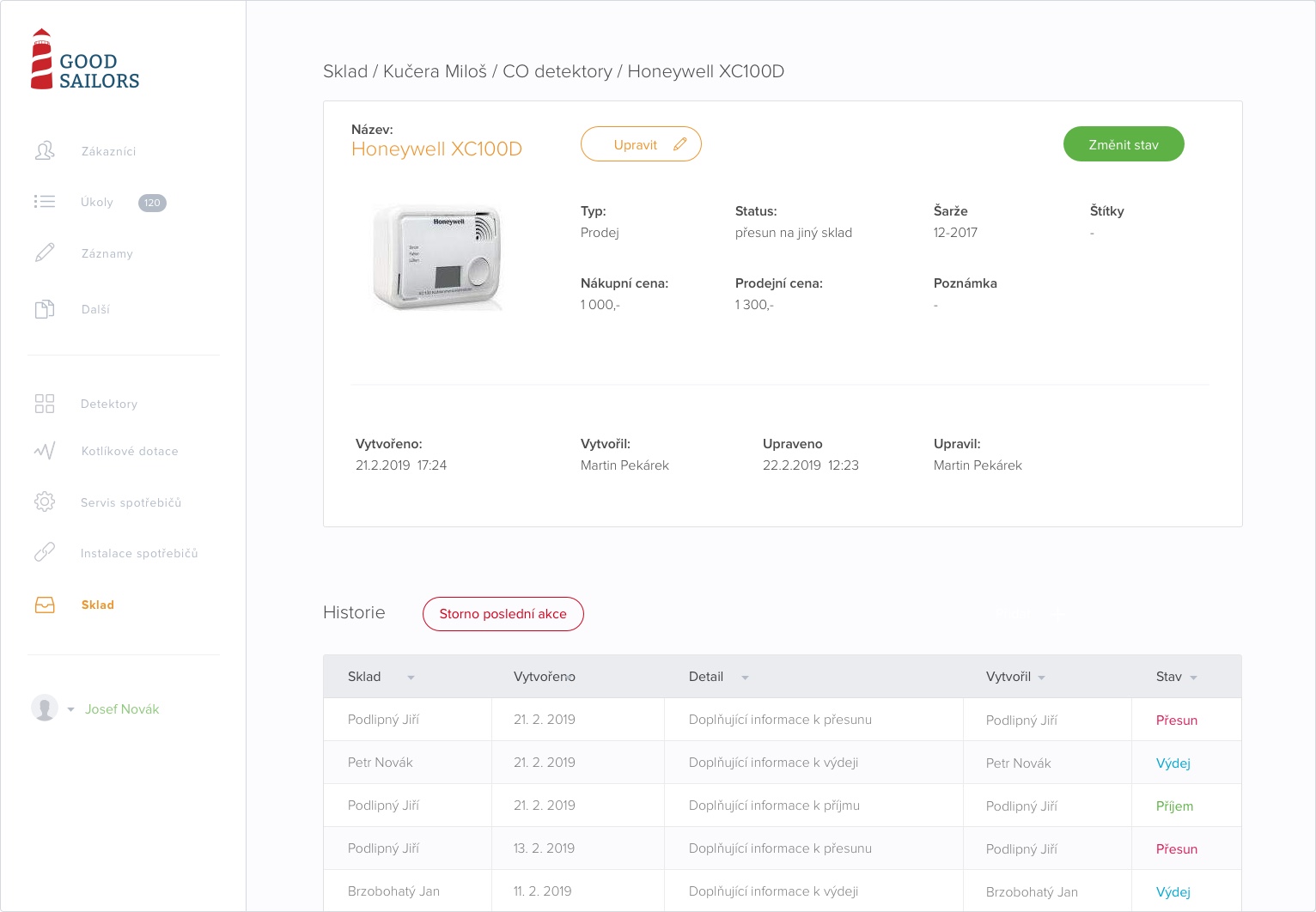The height and width of the screenshot is (912, 1316).
Task: Click the Upravit edit button
Action: tap(641, 144)
